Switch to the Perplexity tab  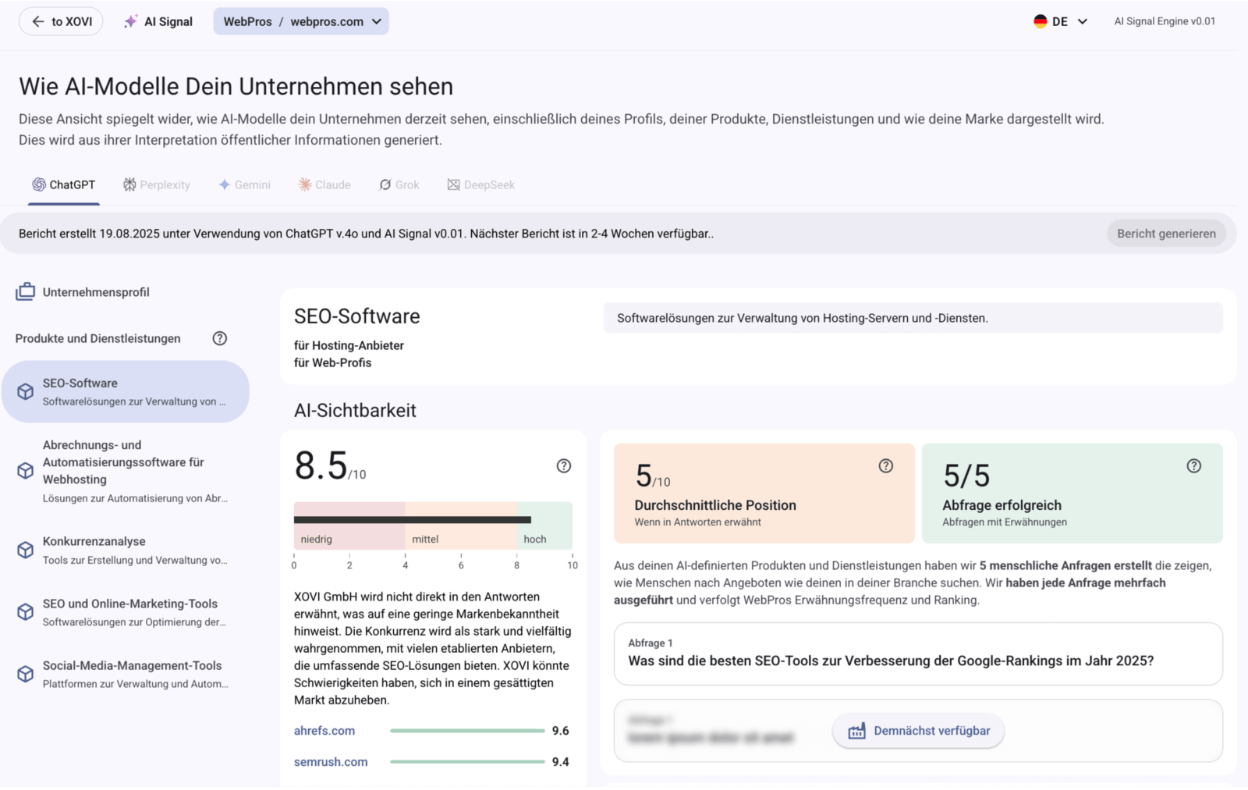click(156, 185)
